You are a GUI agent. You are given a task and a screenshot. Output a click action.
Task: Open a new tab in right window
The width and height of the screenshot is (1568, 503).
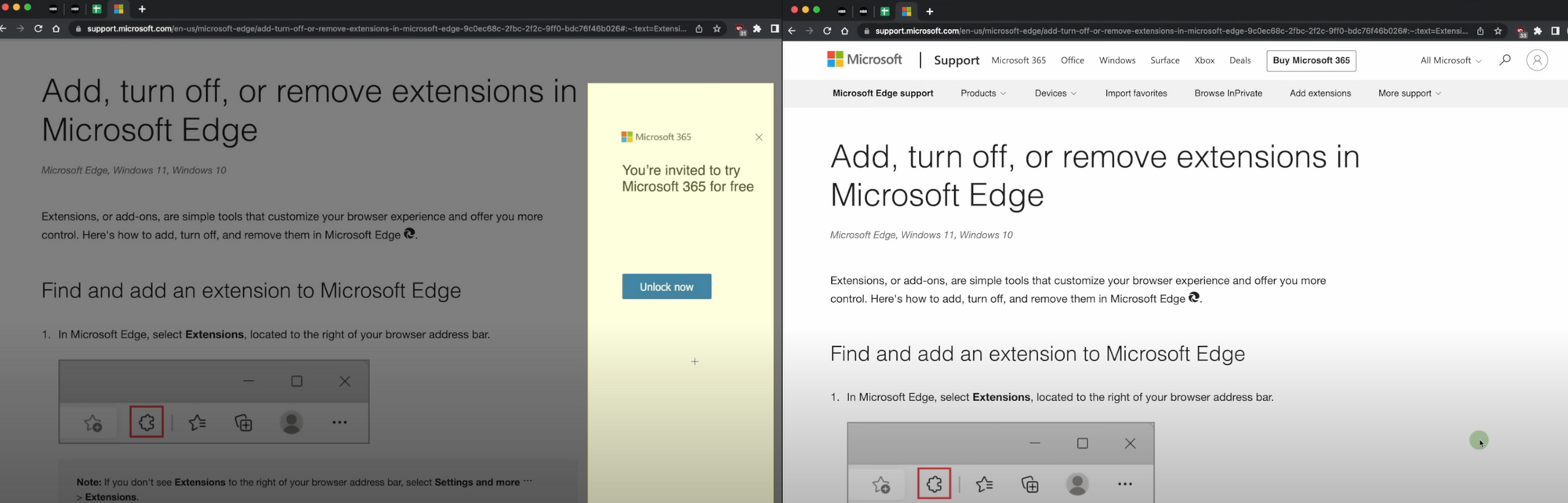pyautogui.click(x=930, y=11)
